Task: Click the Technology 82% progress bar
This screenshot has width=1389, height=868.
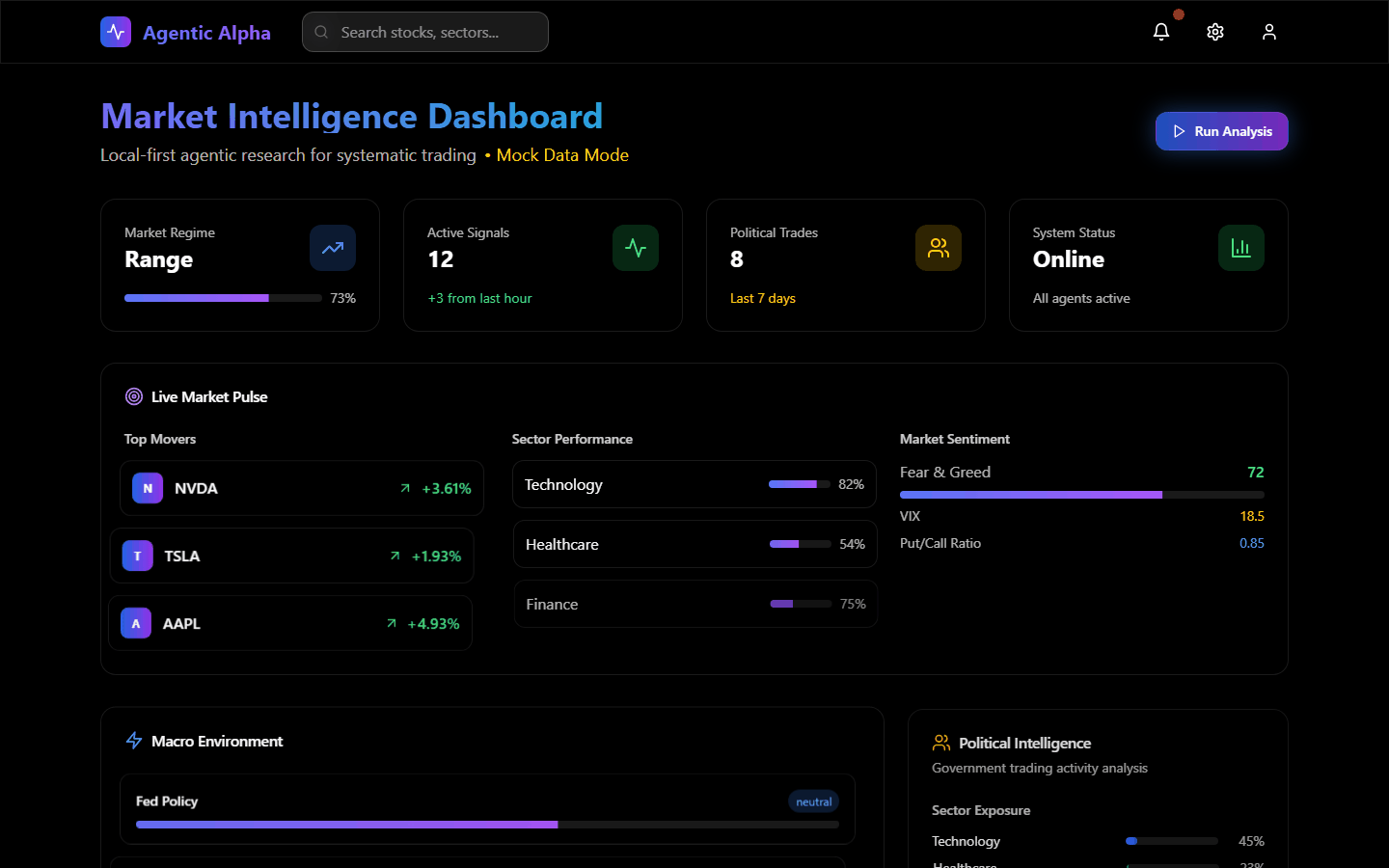Action: (800, 484)
